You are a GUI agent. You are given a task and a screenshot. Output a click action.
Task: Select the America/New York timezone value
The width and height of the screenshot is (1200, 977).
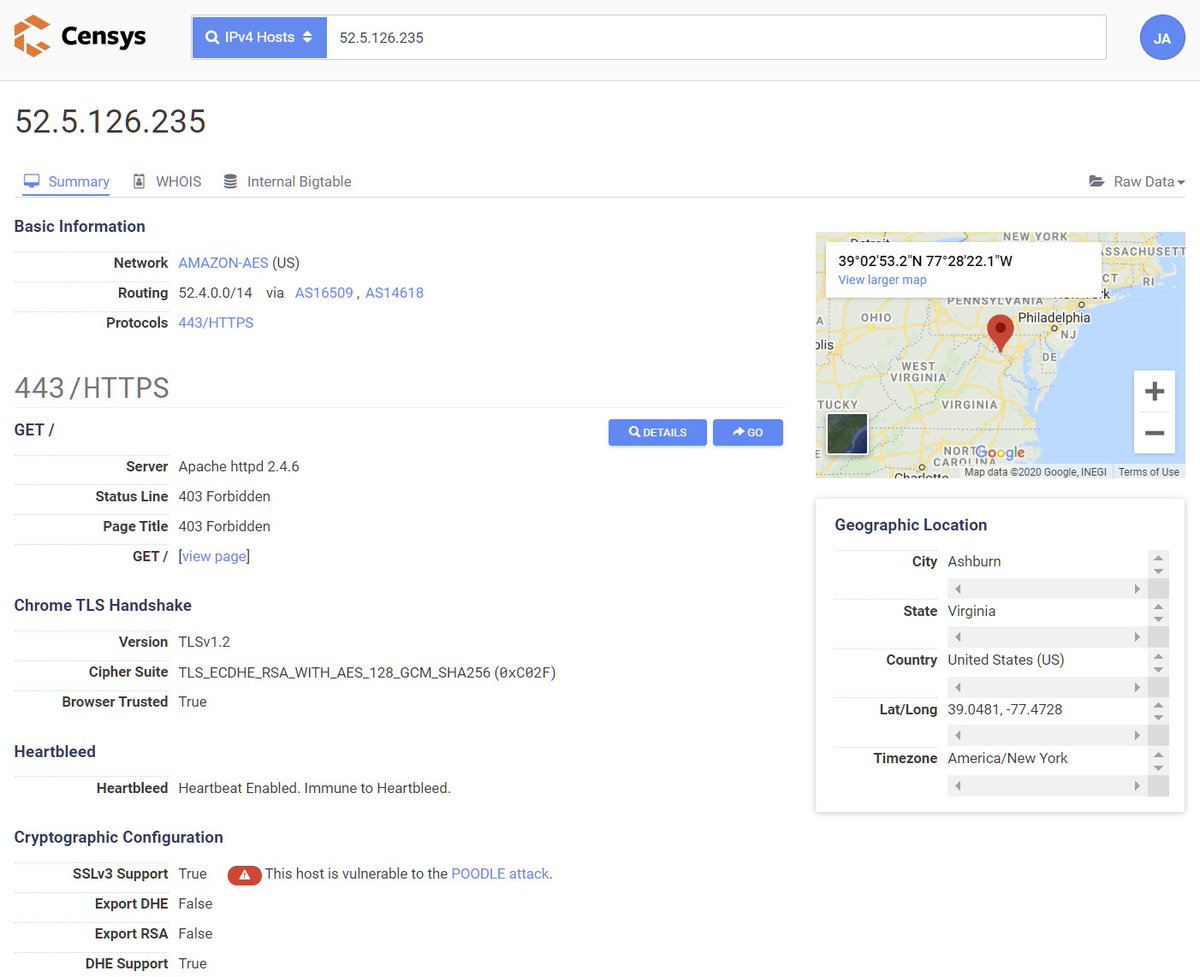coord(1008,758)
